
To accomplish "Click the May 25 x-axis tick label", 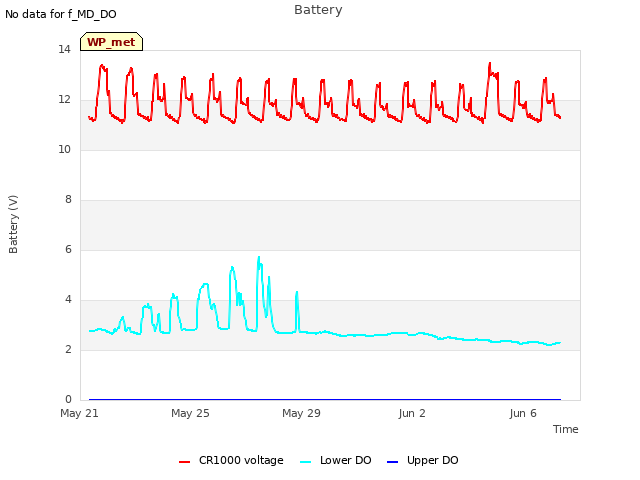I will click(x=190, y=413).
